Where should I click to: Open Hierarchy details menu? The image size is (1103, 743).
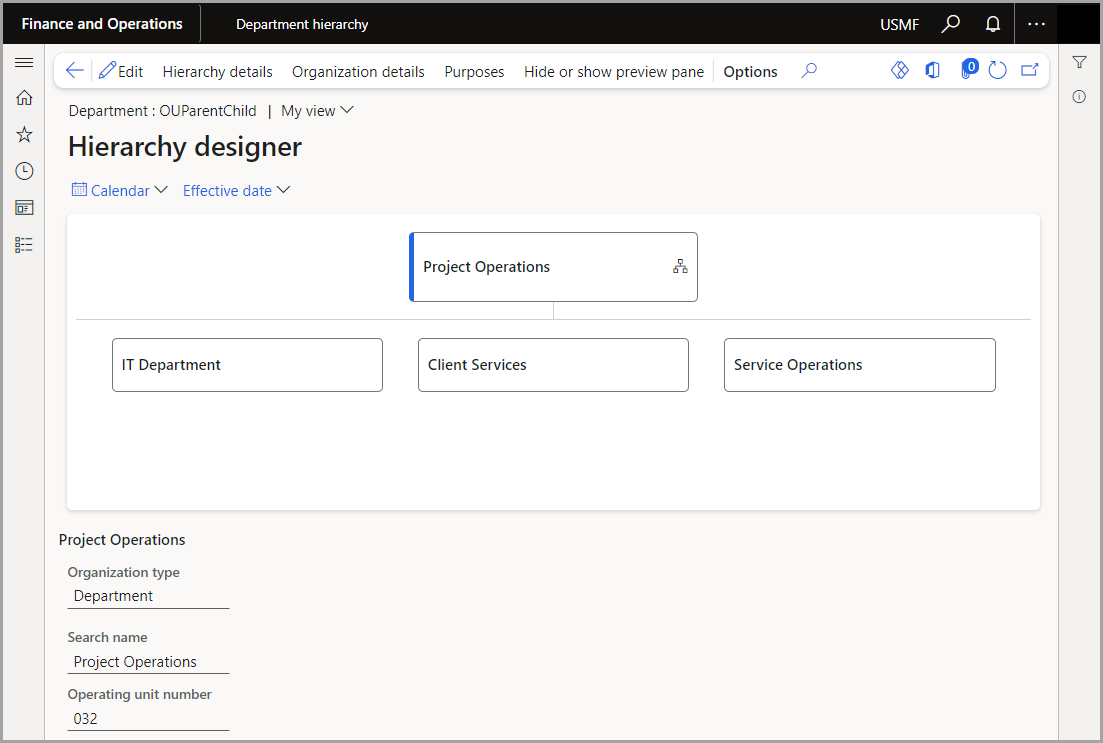pyautogui.click(x=217, y=72)
